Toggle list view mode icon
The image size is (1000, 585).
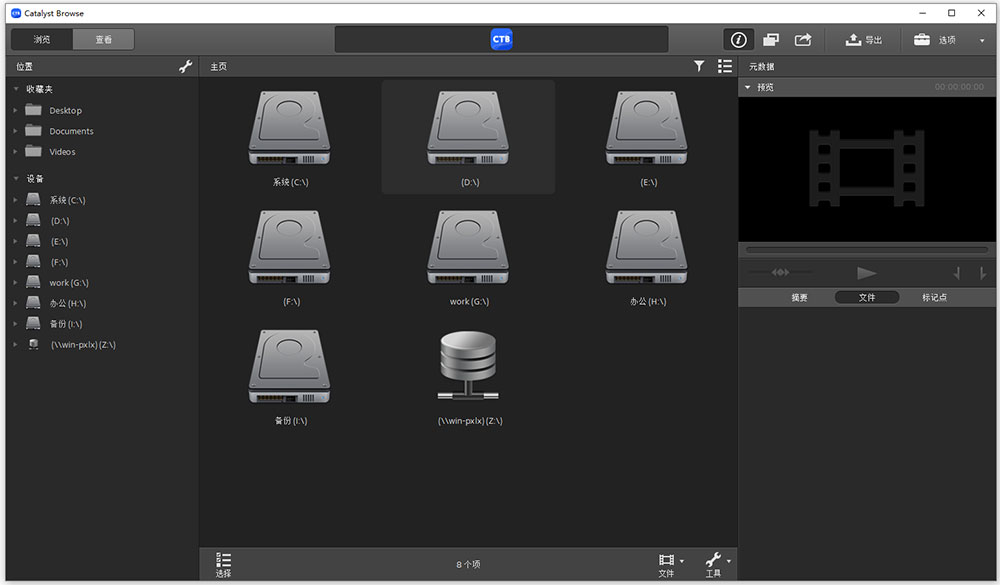[724, 66]
